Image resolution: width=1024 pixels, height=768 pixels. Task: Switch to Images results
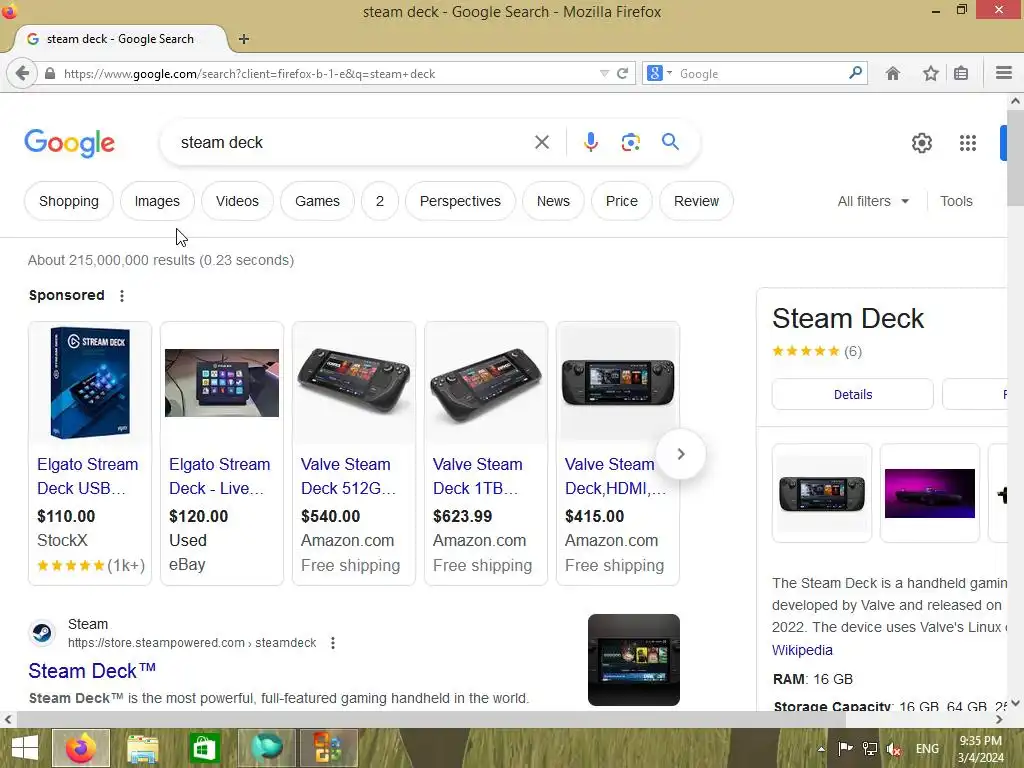(157, 201)
